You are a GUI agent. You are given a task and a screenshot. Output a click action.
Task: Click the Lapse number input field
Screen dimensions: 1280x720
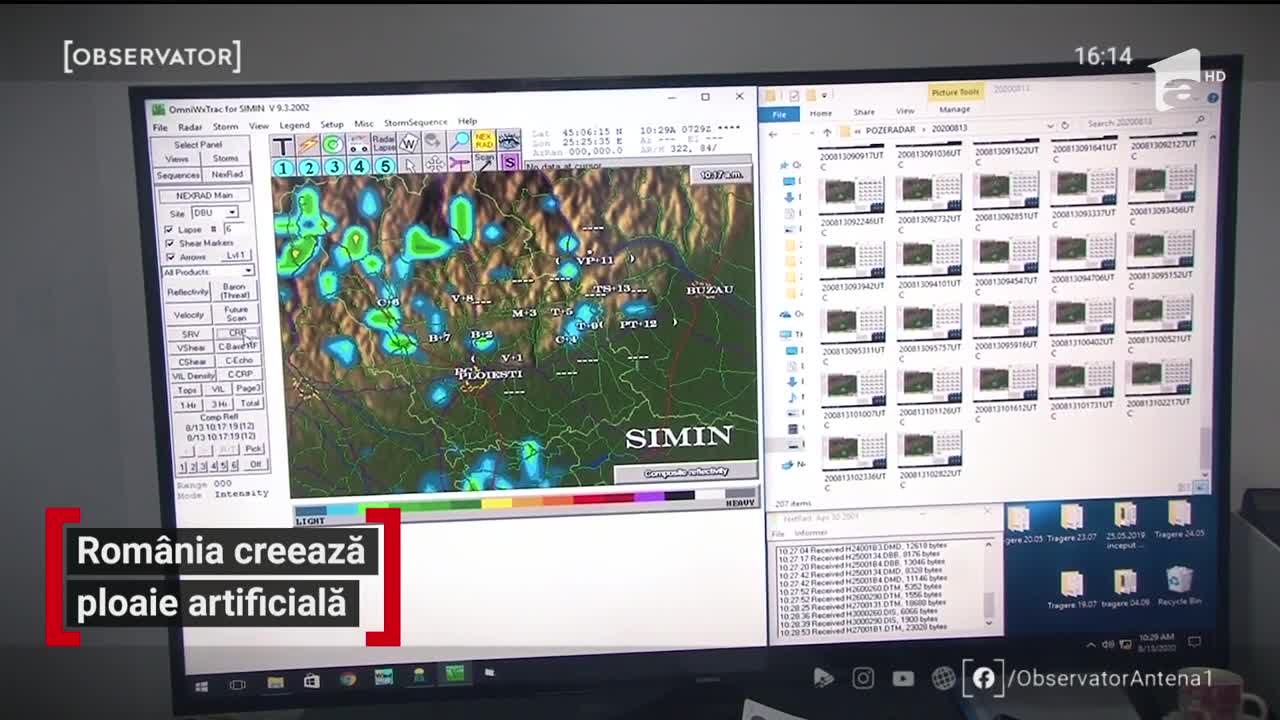click(236, 228)
